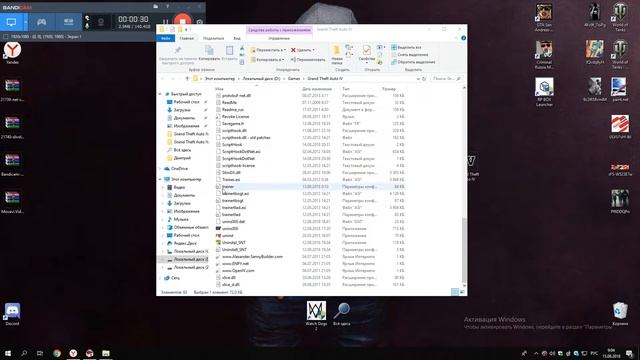Open the Windows Start button
This screenshot has height=360, width=640.
pos(7,353)
